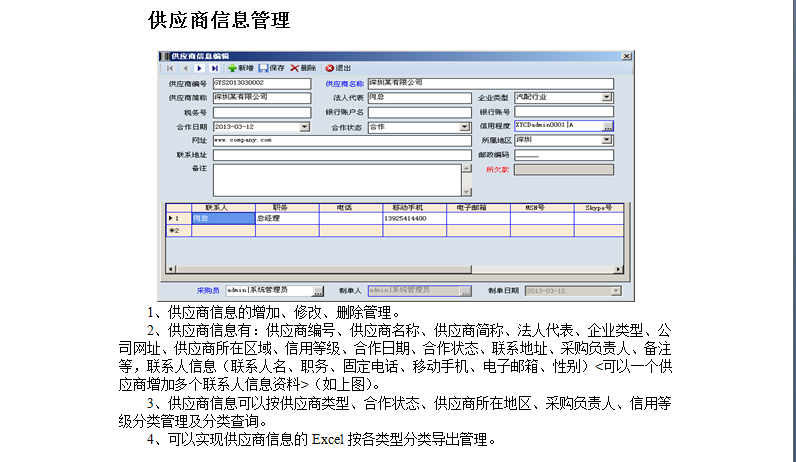Open the 企业类型 dropdown
Image resolution: width=796 pixels, height=462 pixels.
(607, 98)
